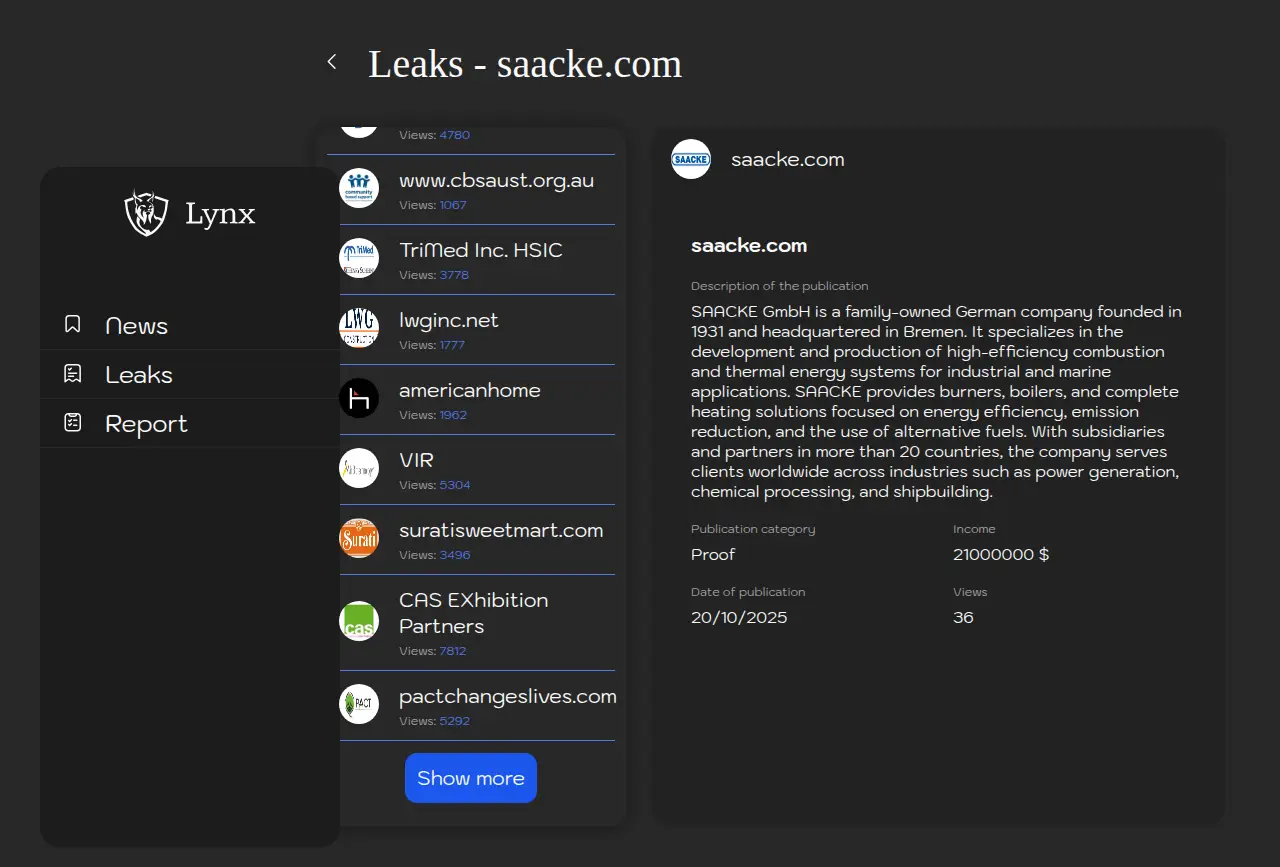The height and width of the screenshot is (867, 1280).
Task: Open the VIR leak entry
Action: [x=416, y=461]
